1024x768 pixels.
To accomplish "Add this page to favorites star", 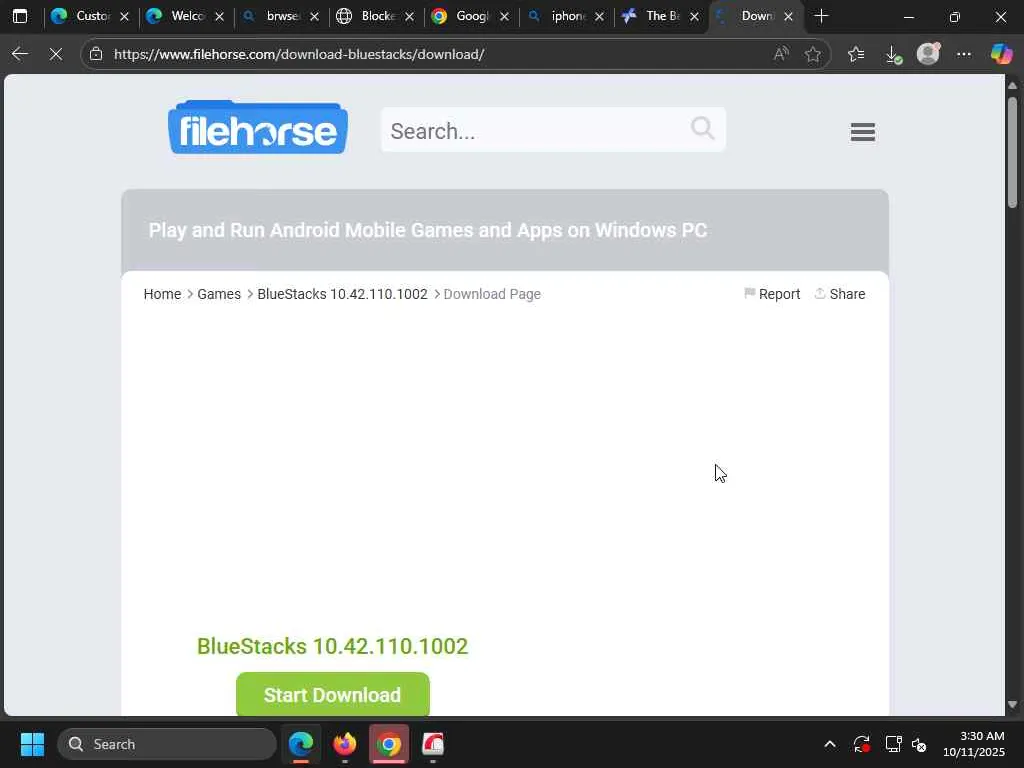I will click(x=812, y=54).
